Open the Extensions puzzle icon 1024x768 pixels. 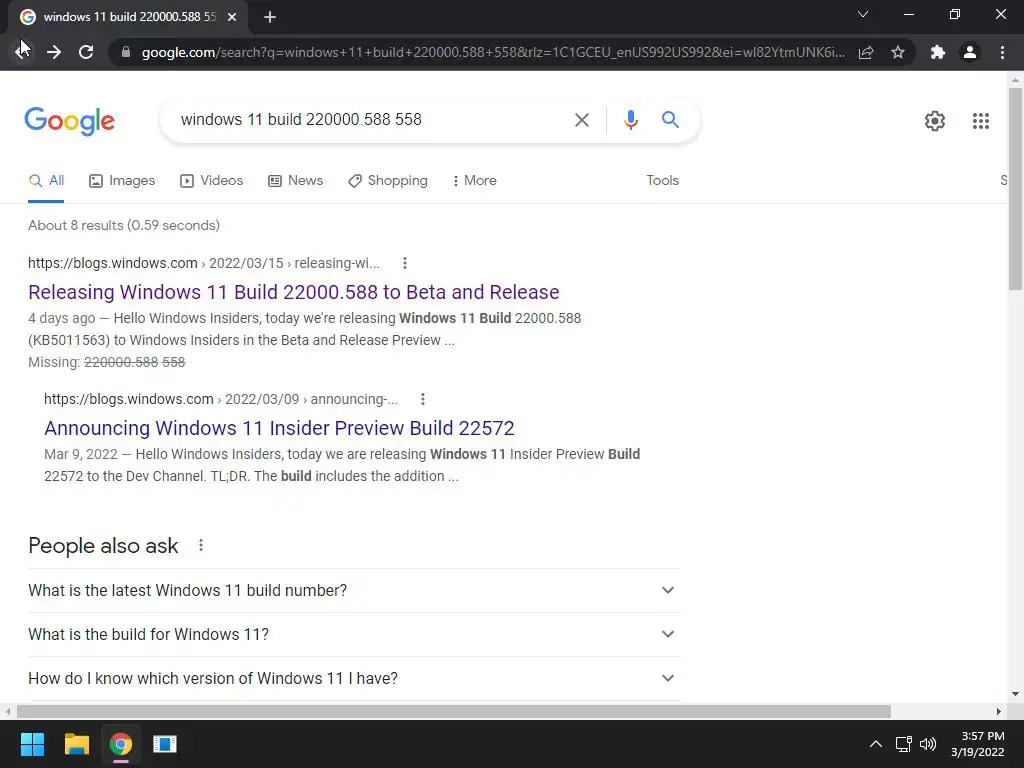938,52
